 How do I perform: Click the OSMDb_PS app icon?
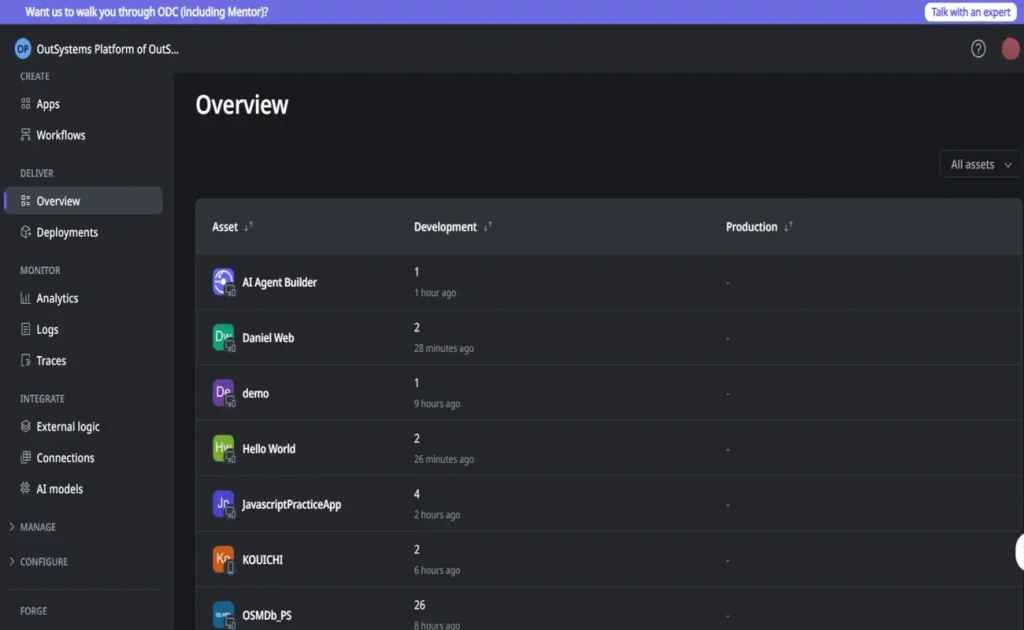click(x=223, y=615)
